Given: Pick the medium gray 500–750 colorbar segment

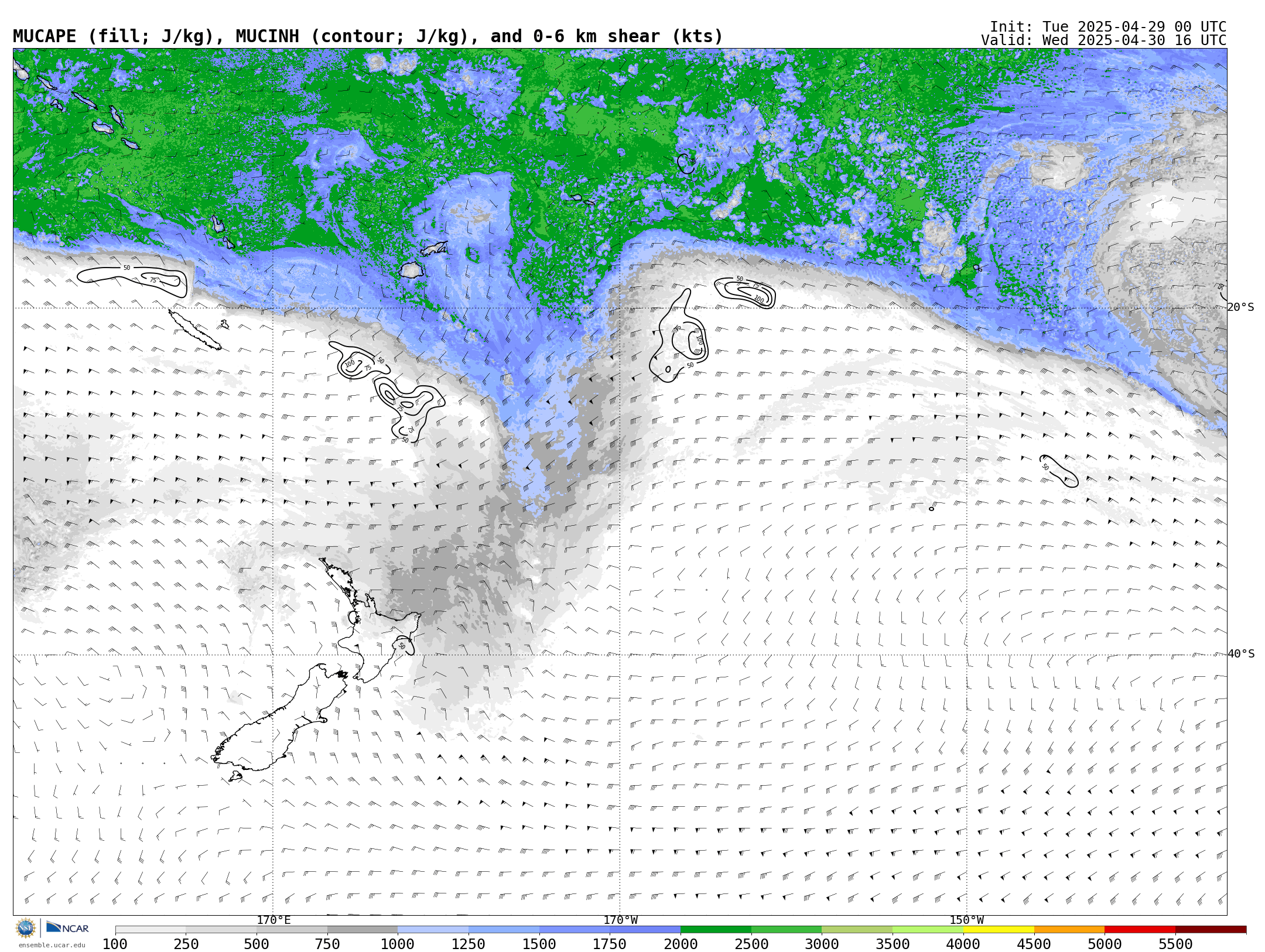Looking at the screenshot, I should [x=292, y=930].
